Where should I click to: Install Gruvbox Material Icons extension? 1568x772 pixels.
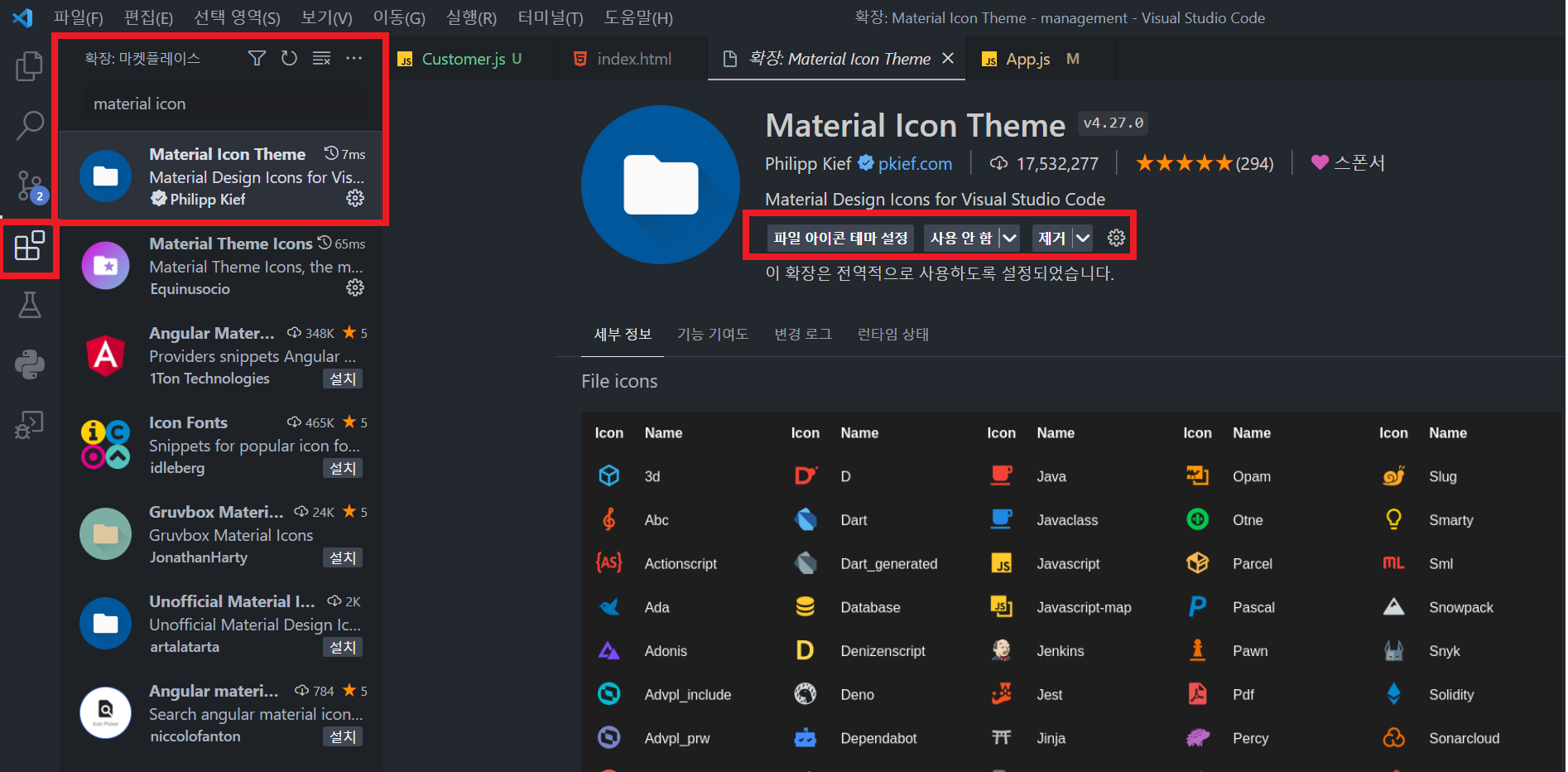click(x=343, y=557)
